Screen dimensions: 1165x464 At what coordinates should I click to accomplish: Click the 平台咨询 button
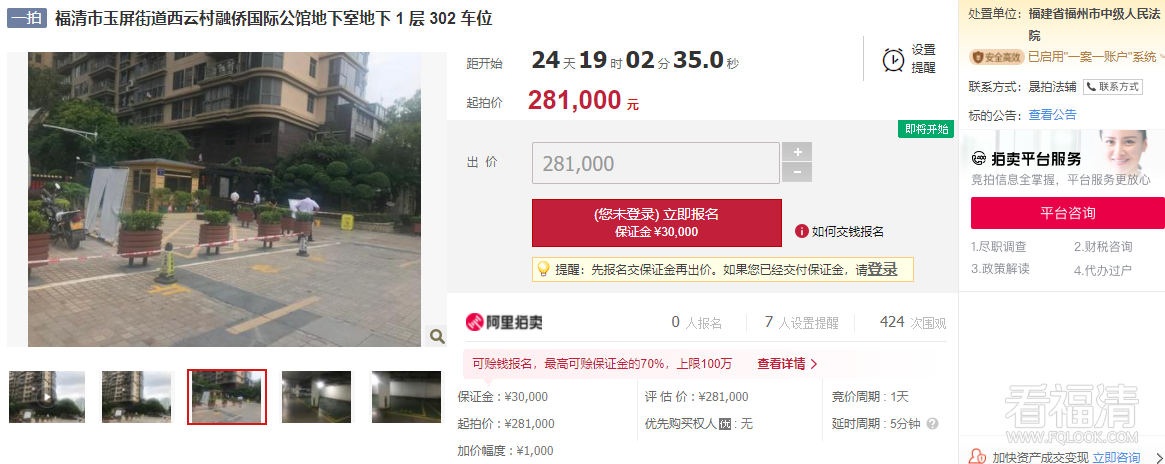(1068, 213)
